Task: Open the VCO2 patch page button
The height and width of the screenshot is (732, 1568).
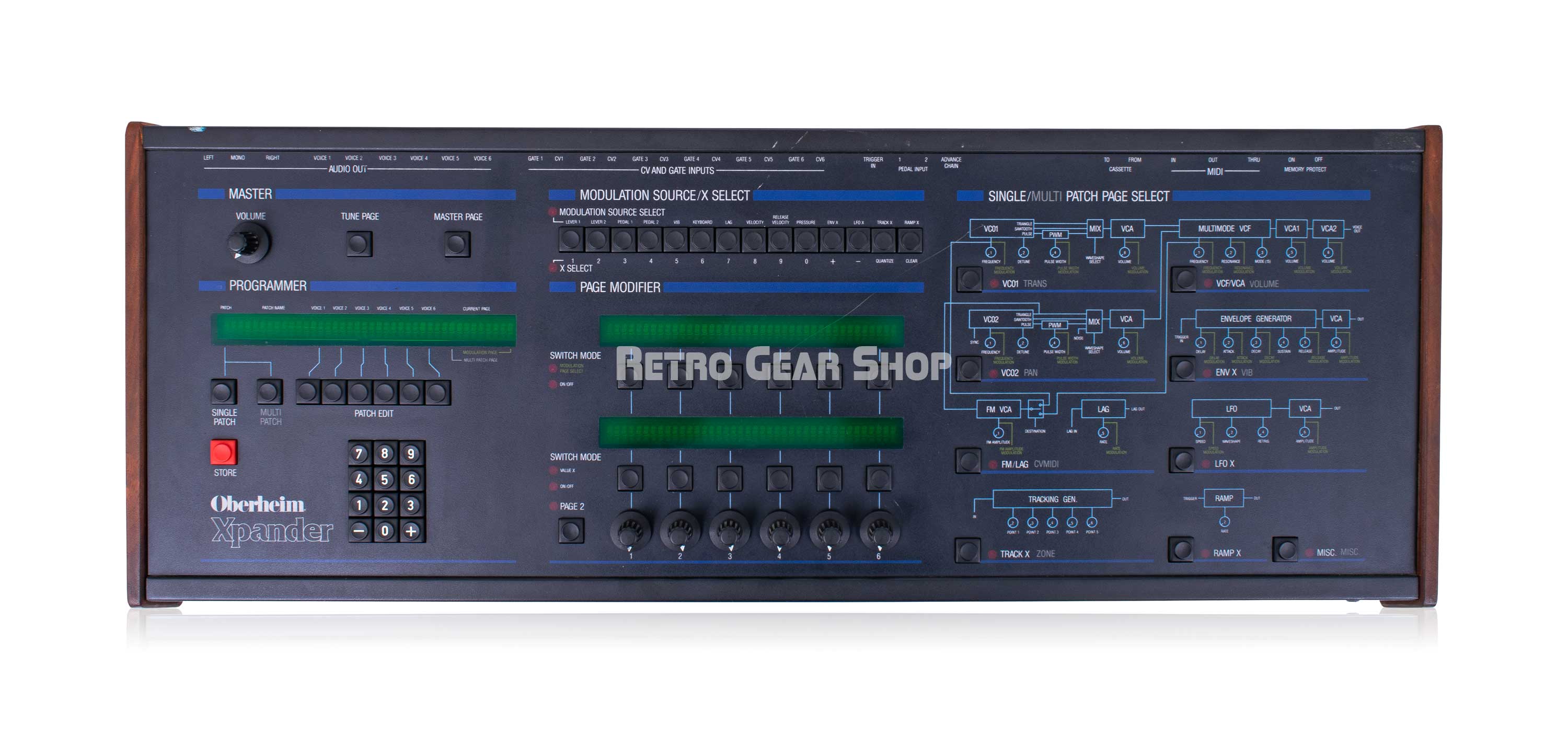Action: tap(969, 369)
